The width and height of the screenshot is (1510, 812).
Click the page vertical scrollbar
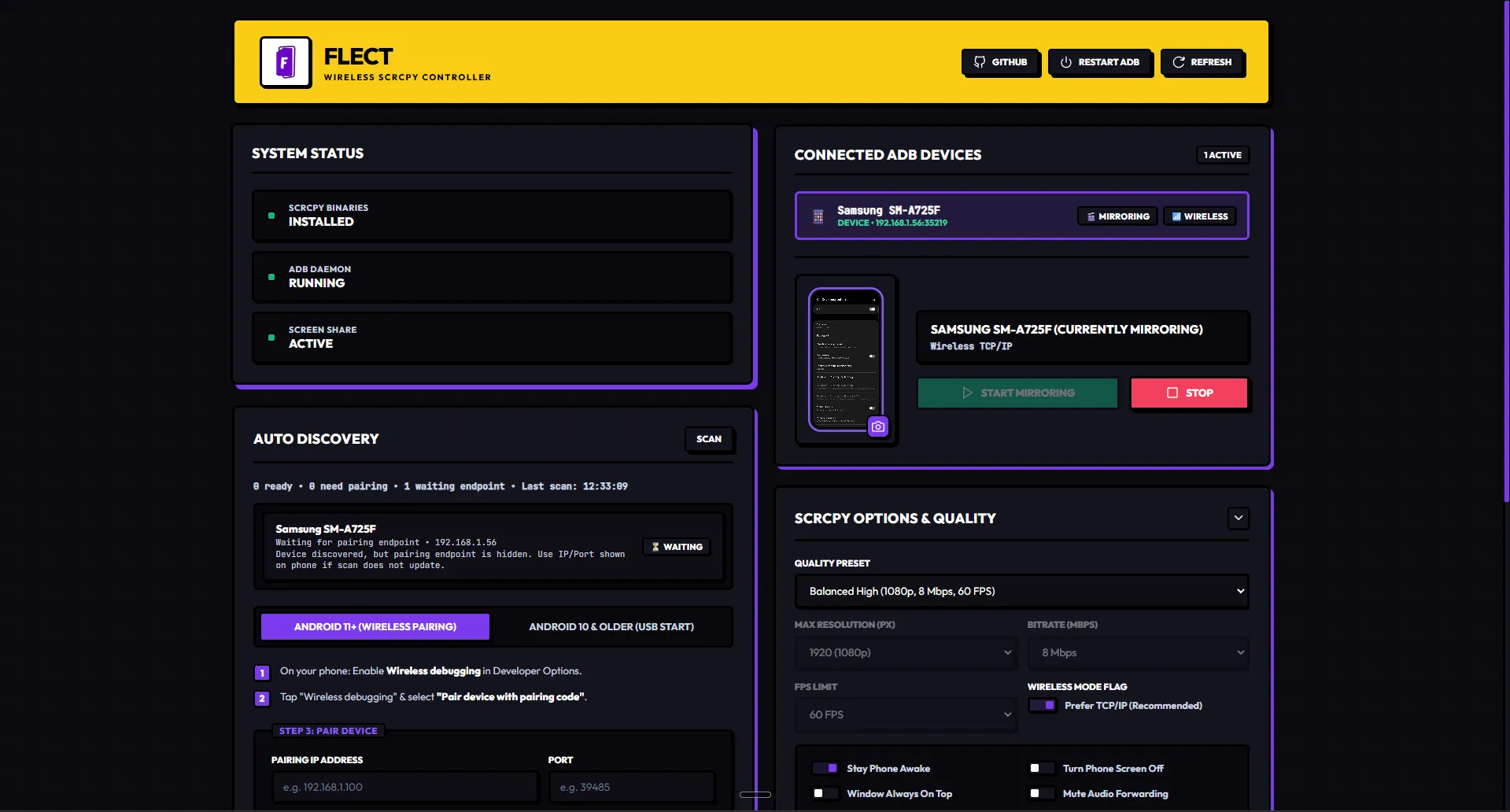coord(1506,252)
